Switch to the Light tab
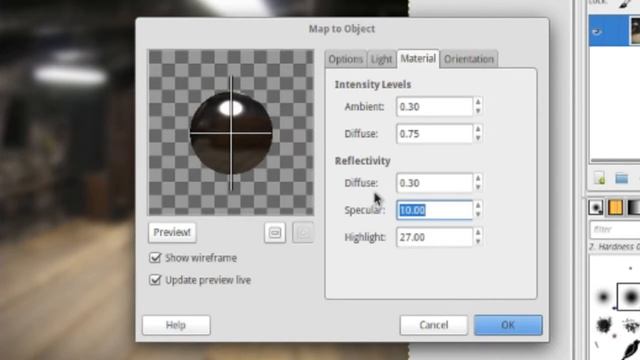The image size is (640, 360). [381, 59]
